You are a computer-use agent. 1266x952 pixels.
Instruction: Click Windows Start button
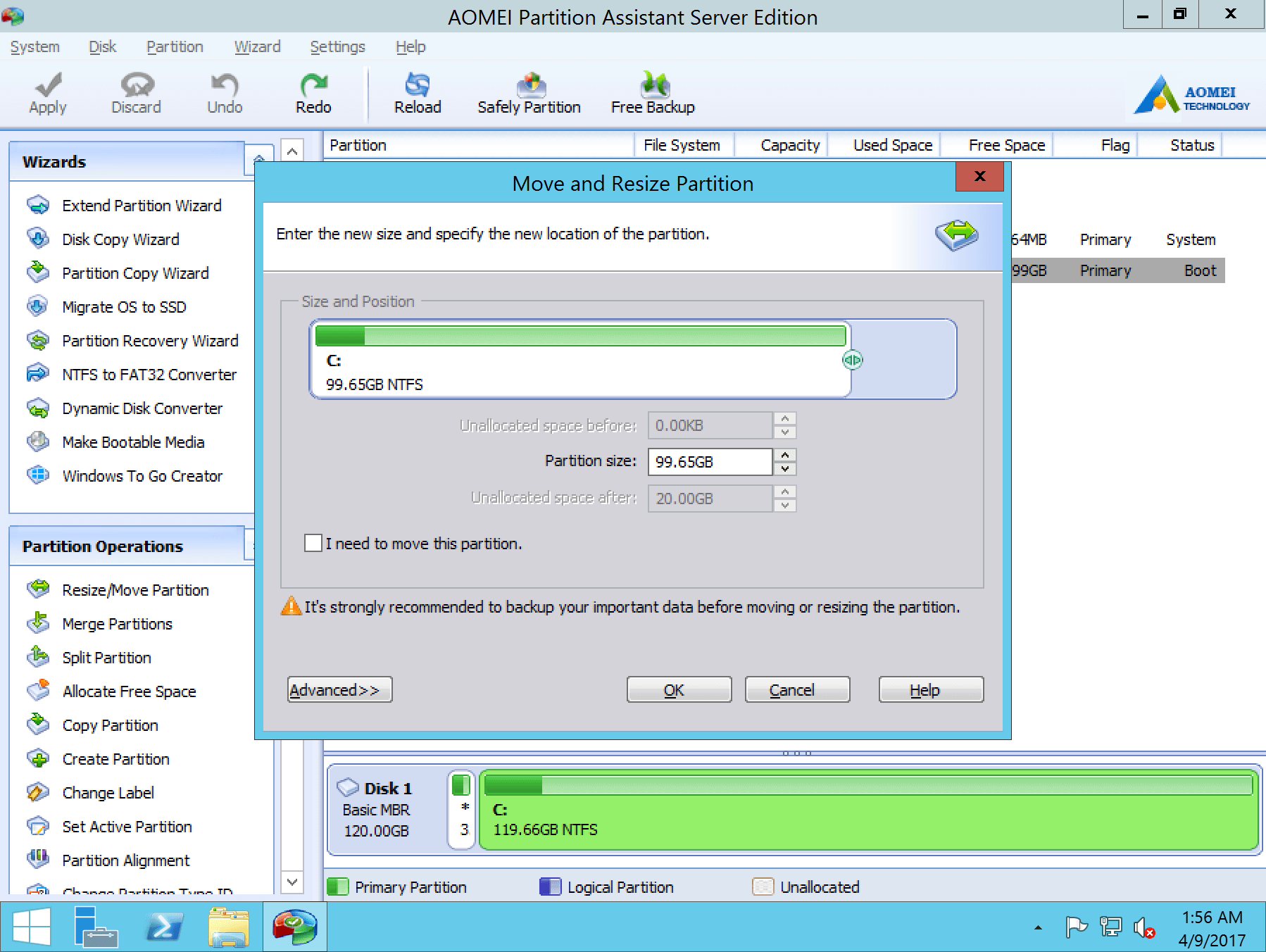31,927
